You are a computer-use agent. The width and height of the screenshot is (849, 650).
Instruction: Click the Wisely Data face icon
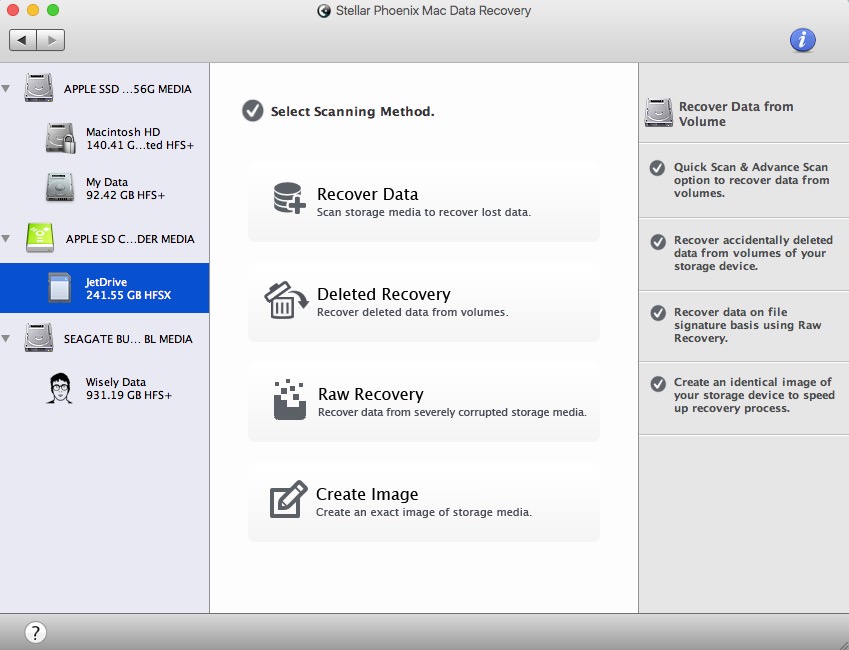pos(60,388)
